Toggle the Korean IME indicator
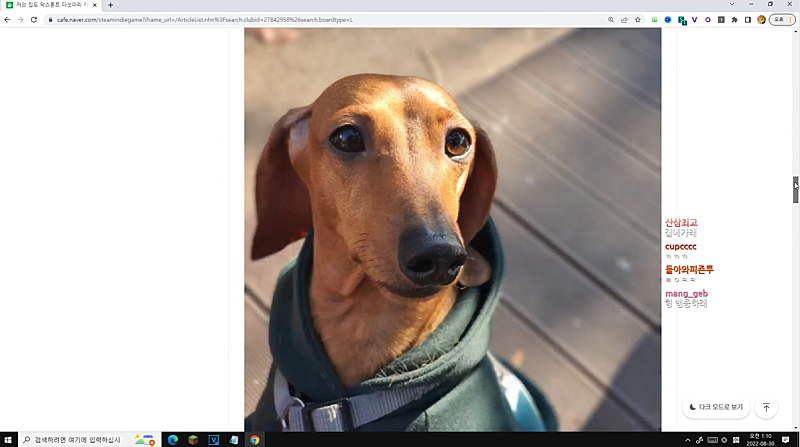The height and width of the screenshot is (447, 800). click(736, 440)
